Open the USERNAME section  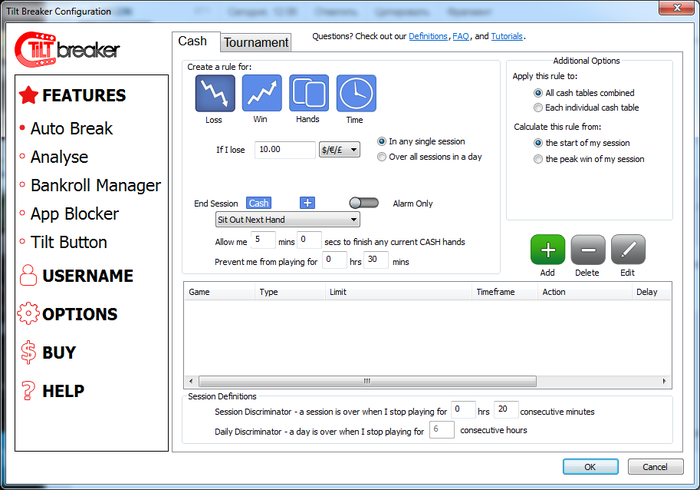[x=88, y=276]
